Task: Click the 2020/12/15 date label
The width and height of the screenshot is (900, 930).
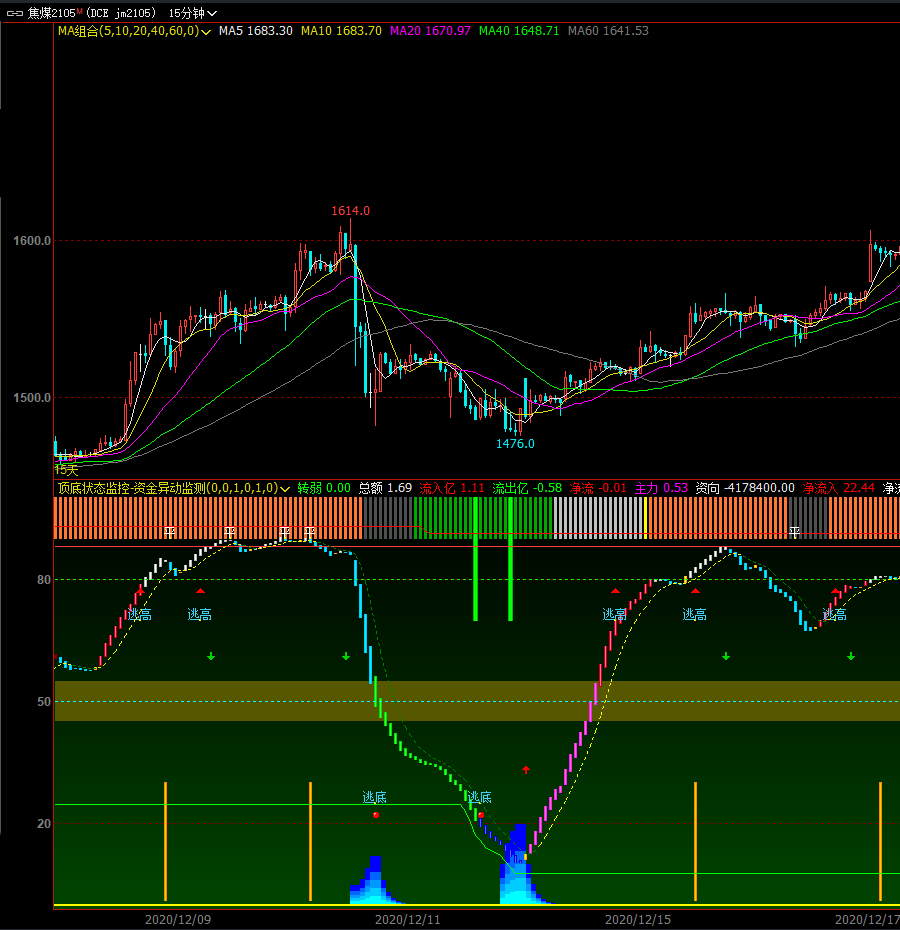Action: 638,920
